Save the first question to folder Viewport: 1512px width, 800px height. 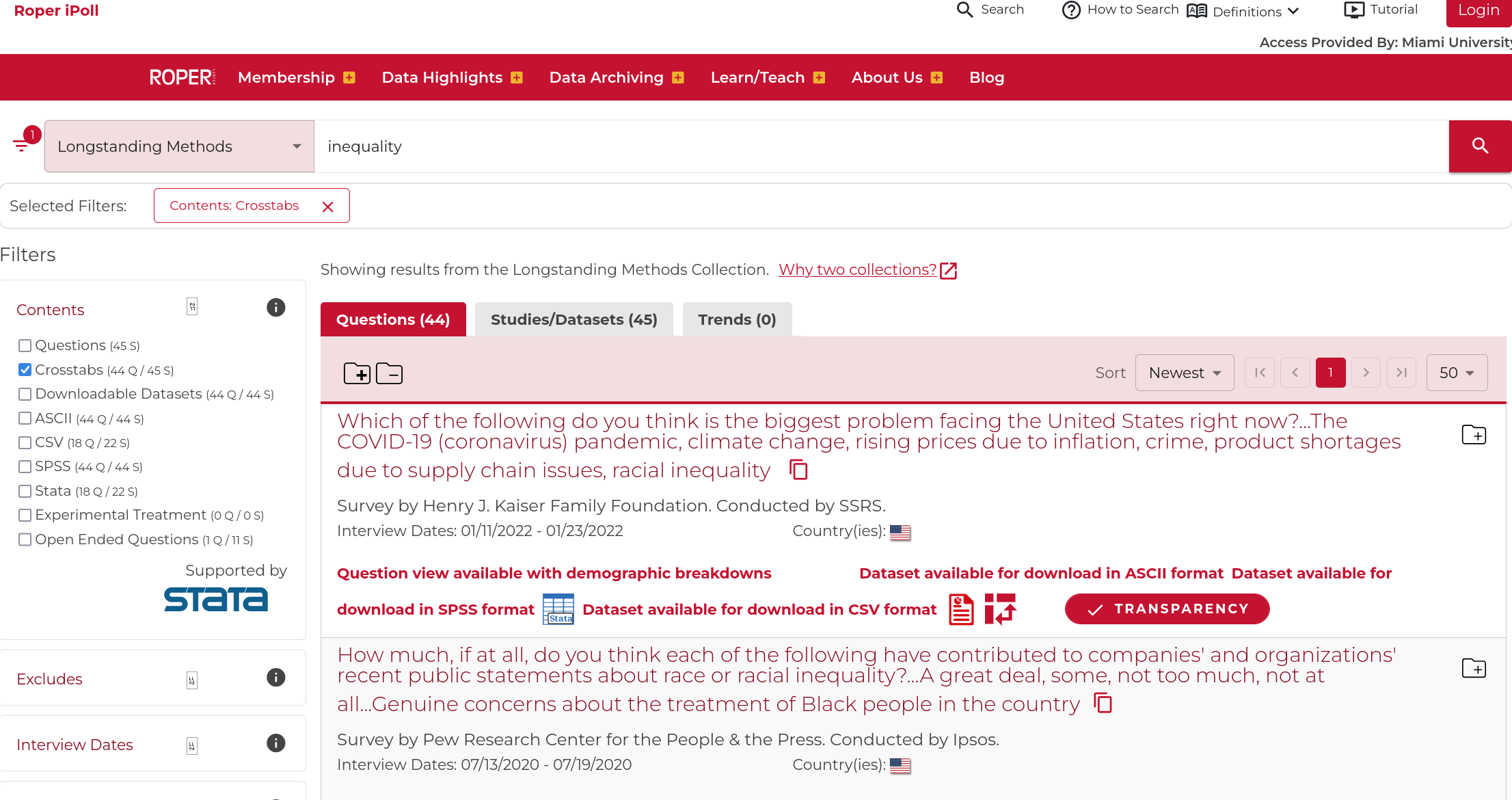pos(1473,435)
